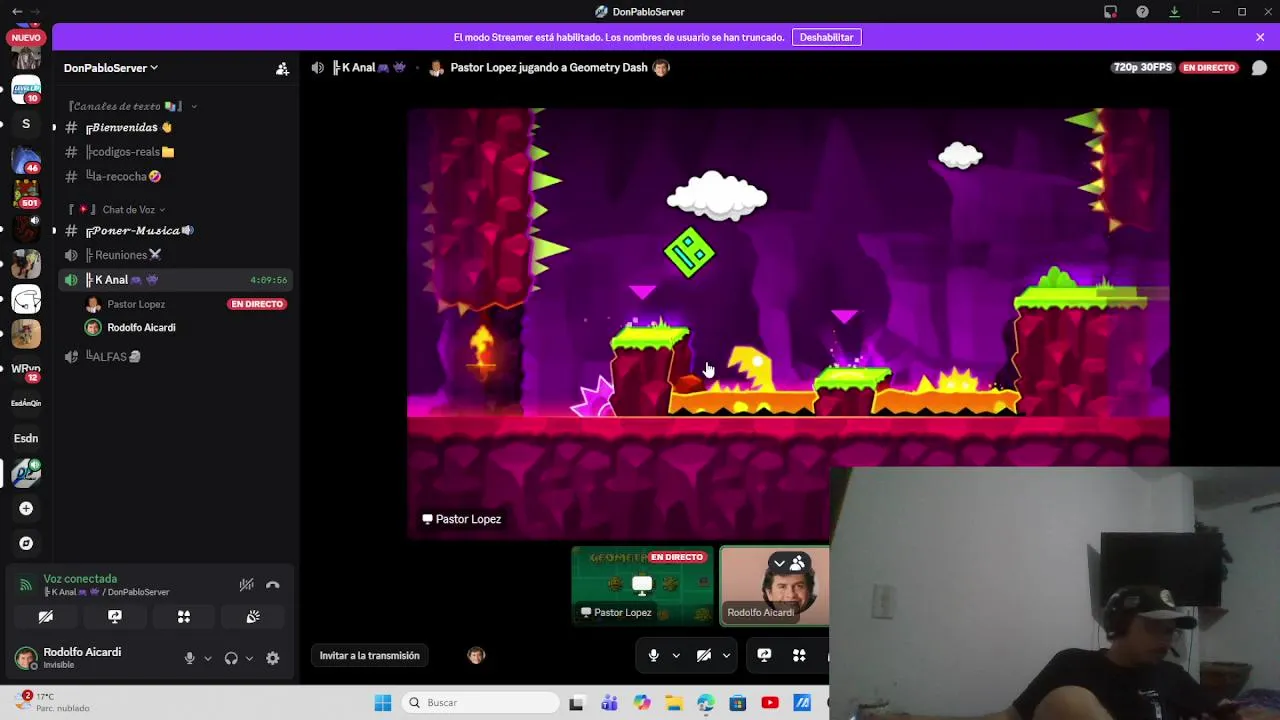
Task: Open YouTube app from taskbar
Action: tap(769, 703)
